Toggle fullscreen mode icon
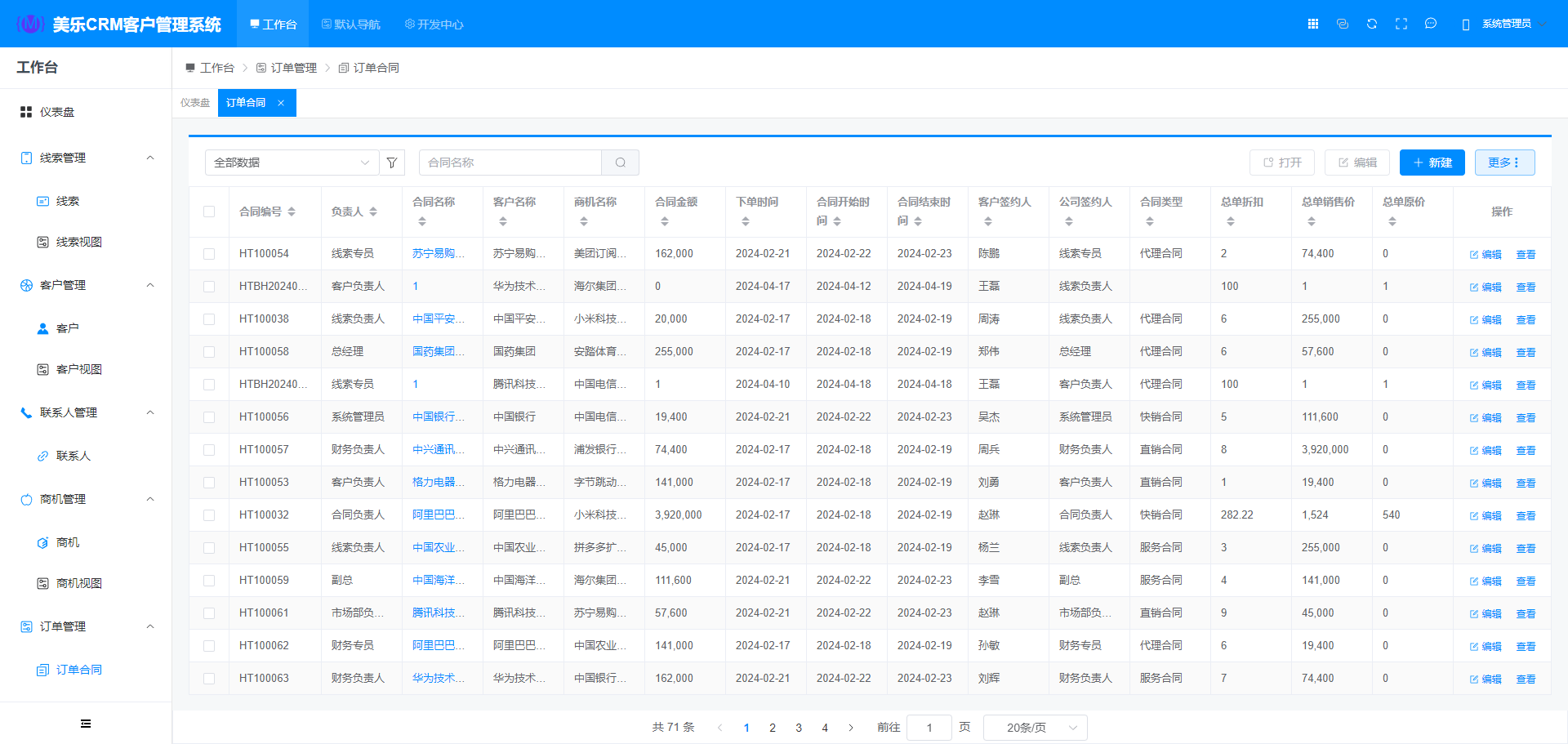Viewport: 1568px width, 744px height. (x=1401, y=24)
